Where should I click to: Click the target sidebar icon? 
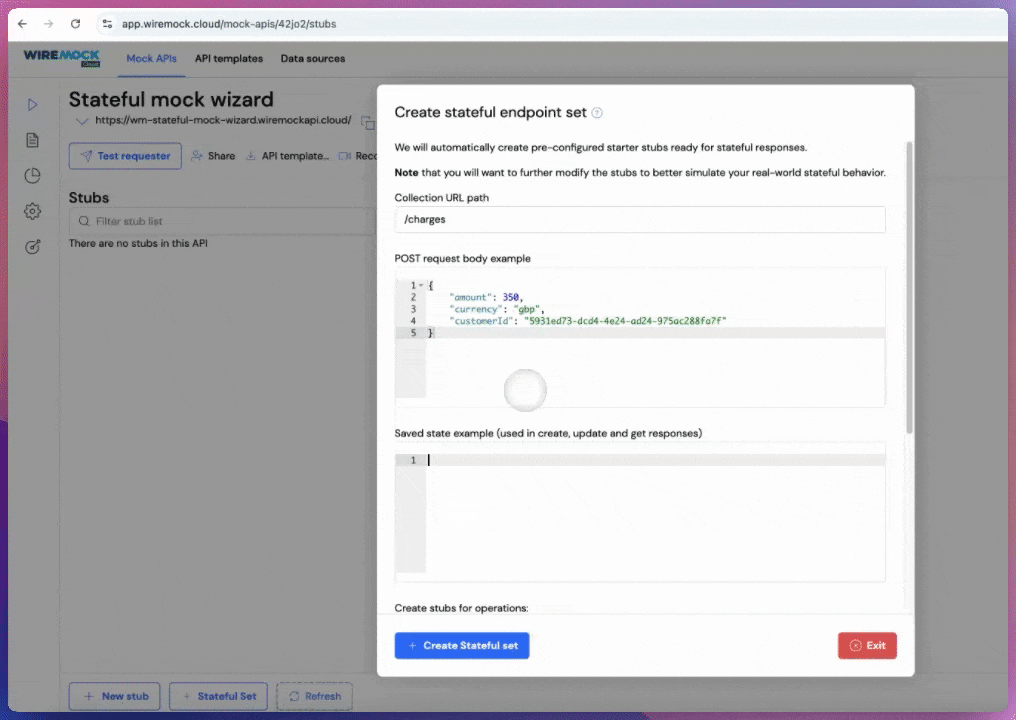click(32, 247)
